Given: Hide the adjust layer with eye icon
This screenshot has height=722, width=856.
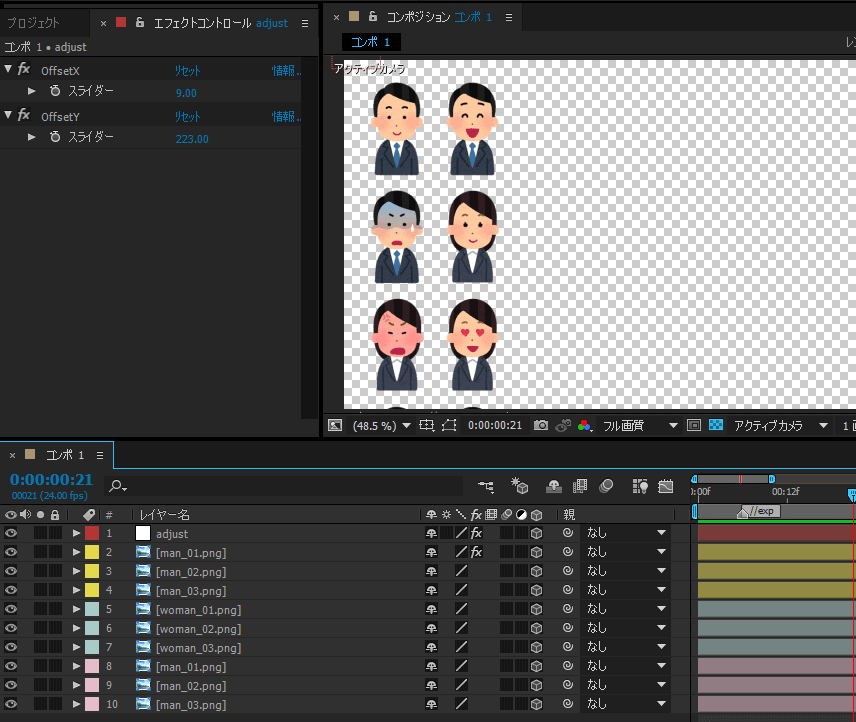Looking at the screenshot, I should pos(11,533).
